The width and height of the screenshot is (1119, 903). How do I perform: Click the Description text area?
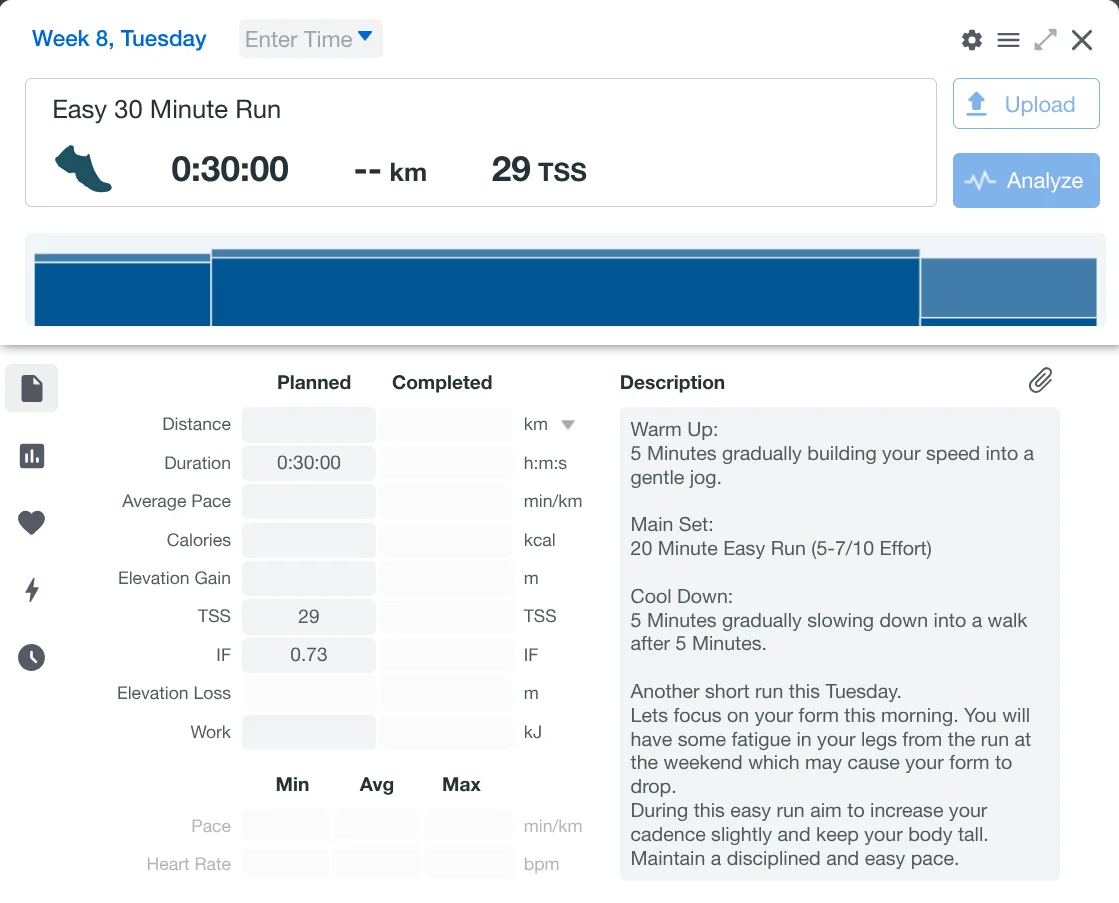coord(839,643)
